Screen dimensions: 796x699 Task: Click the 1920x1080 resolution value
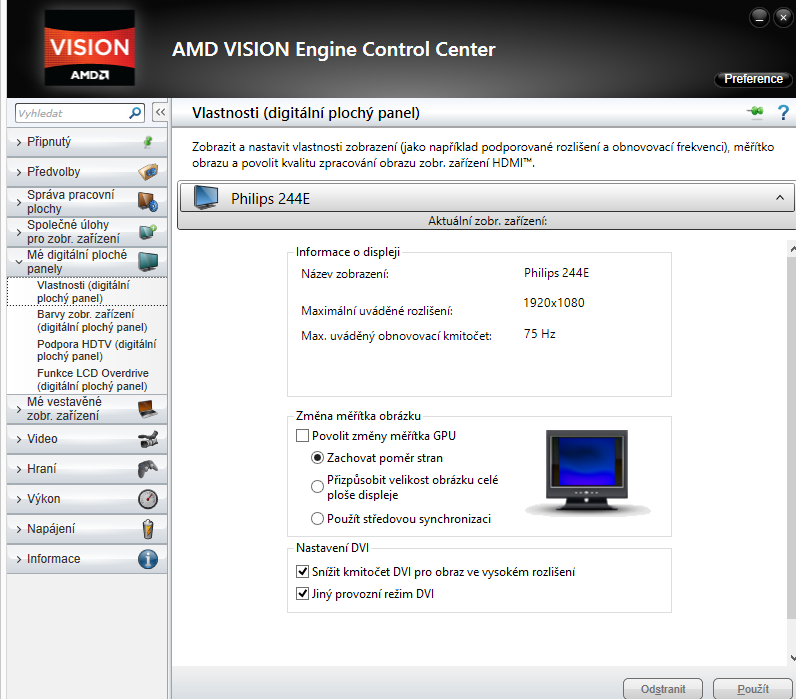(554, 303)
